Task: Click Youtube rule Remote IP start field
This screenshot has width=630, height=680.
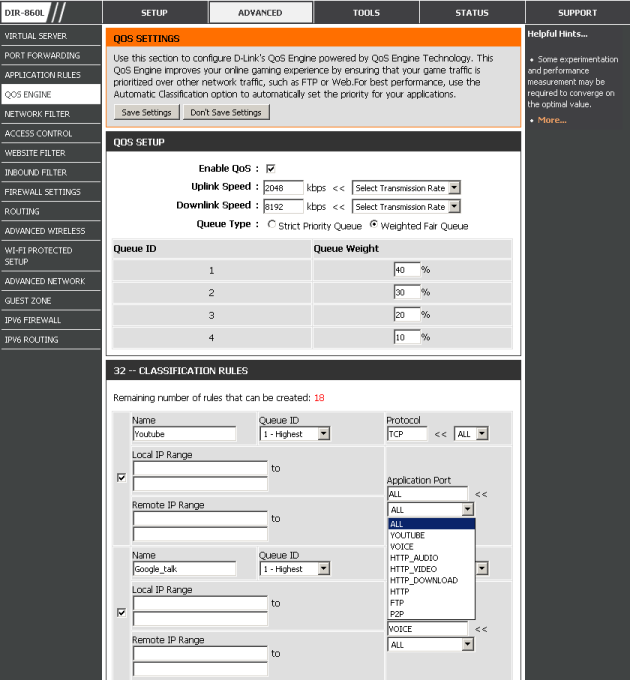Action: [200, 519]
